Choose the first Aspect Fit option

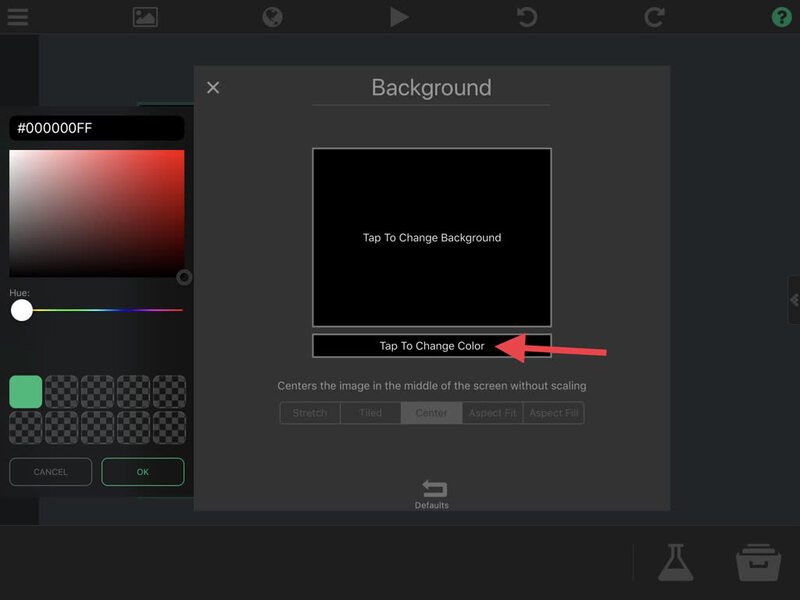(492, 413)
